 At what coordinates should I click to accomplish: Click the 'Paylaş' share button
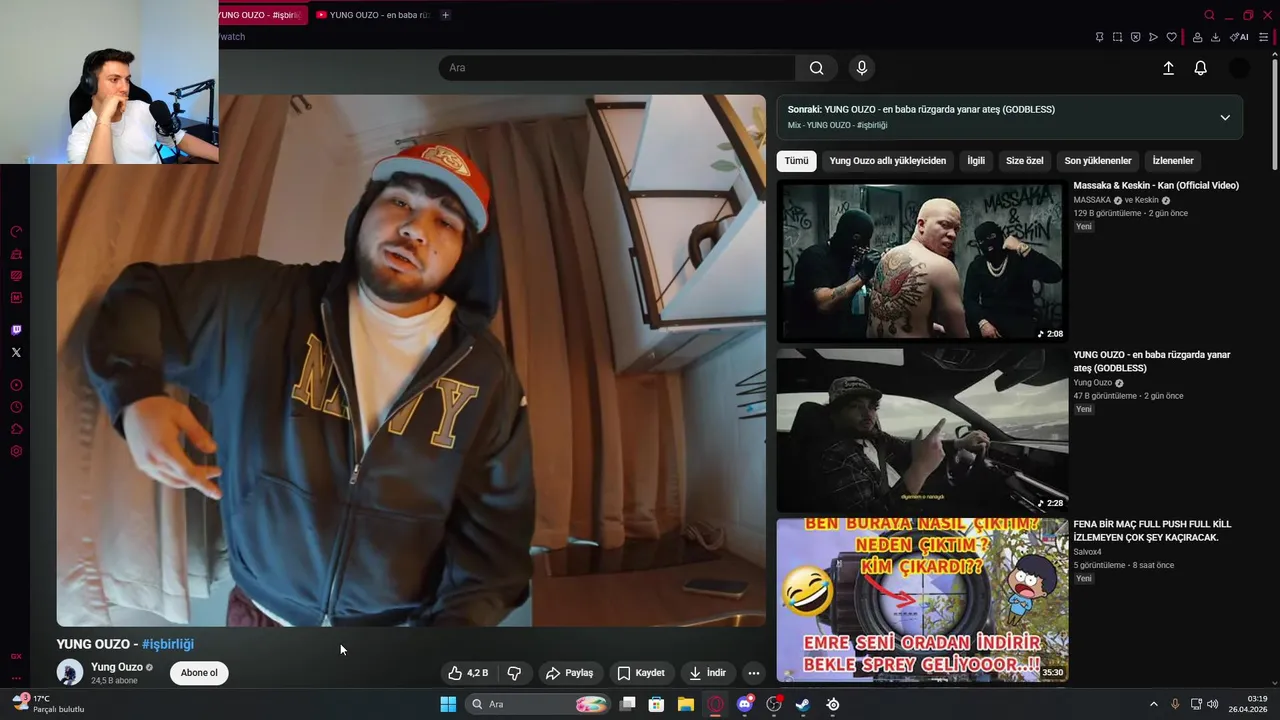point(570,673)
